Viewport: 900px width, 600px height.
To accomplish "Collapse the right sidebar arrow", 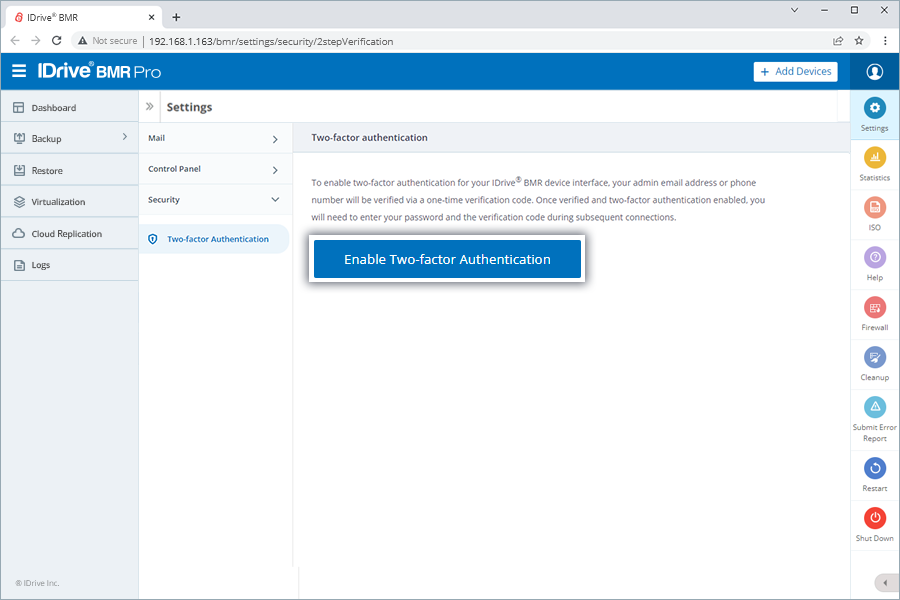I will pyautogui.click(x=886, y=583).
